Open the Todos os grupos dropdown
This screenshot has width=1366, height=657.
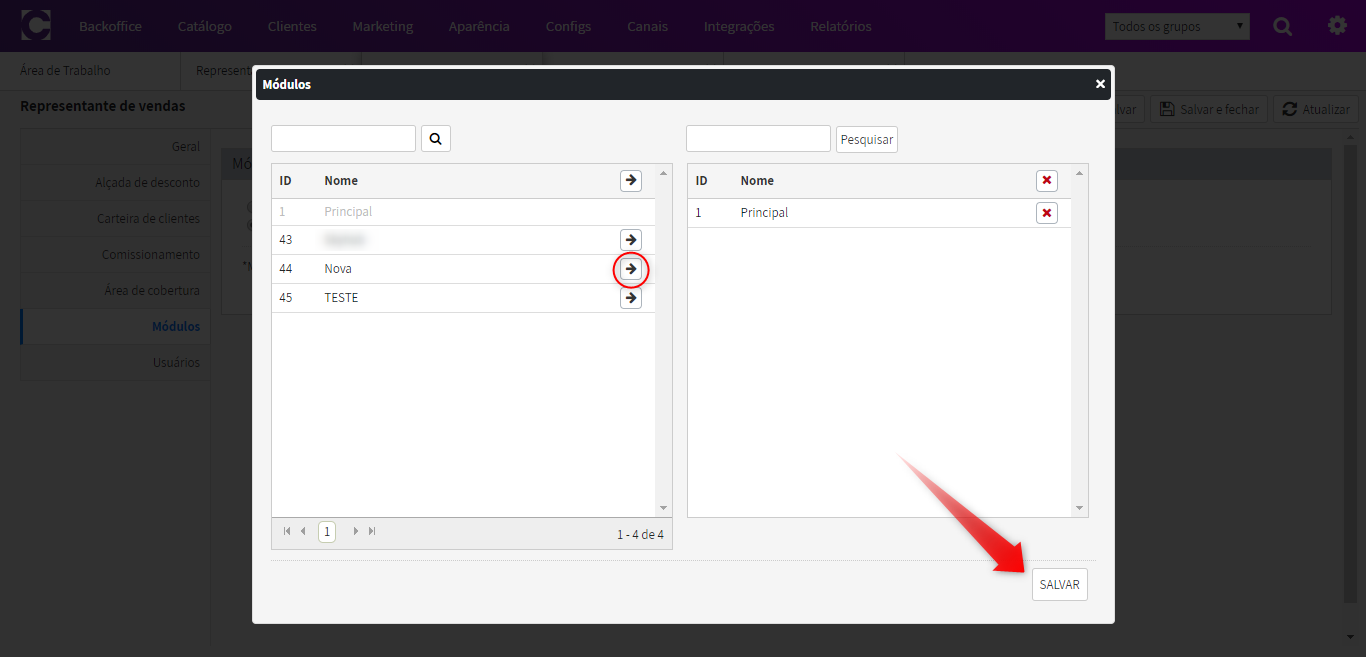[1177, 26]
